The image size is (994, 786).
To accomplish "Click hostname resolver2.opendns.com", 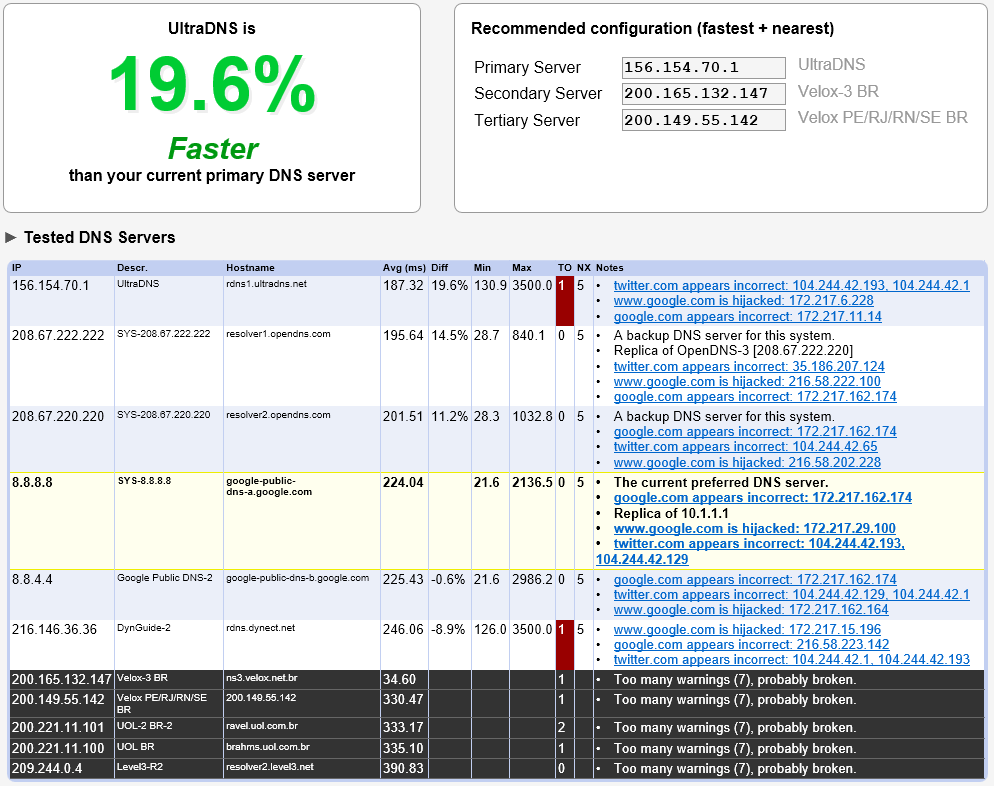I will click(278, 415).
